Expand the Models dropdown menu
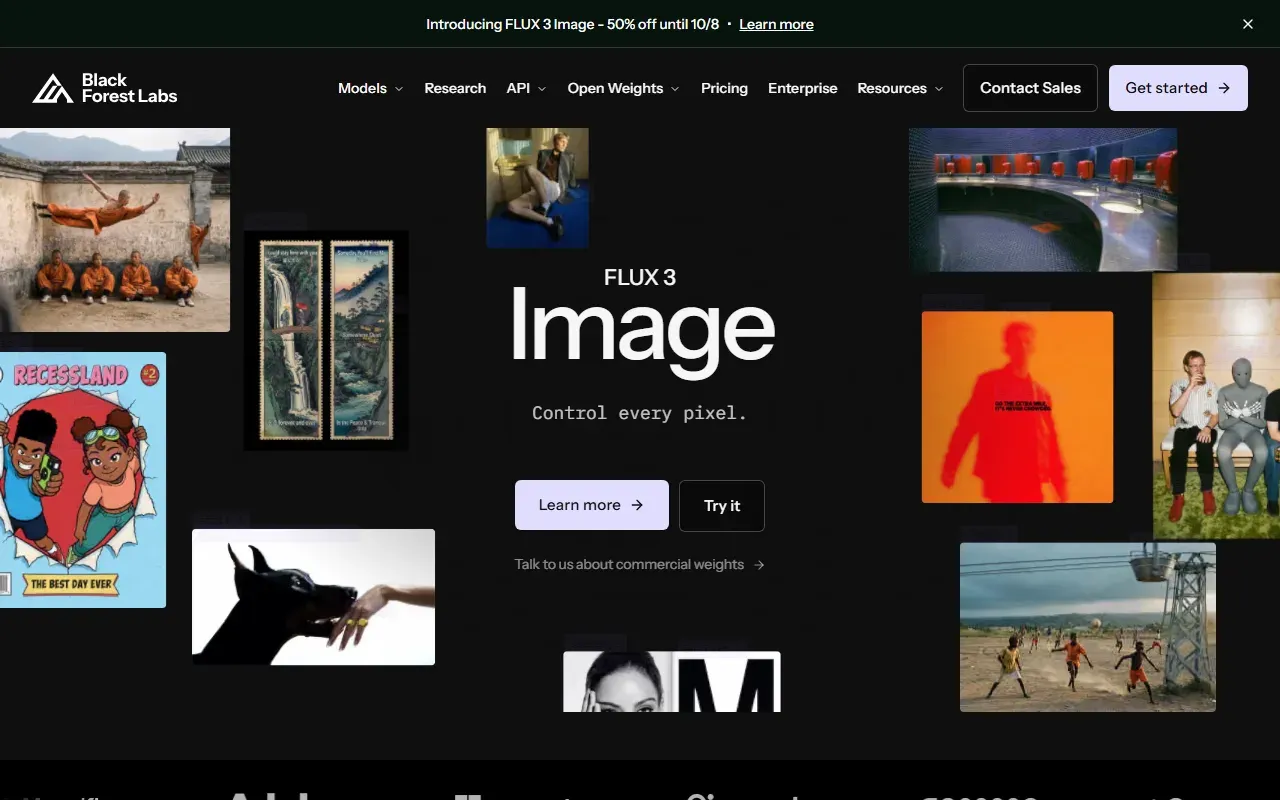Image resolution: width=1280 pixels, height=800 pixels. tap(371, 88)
